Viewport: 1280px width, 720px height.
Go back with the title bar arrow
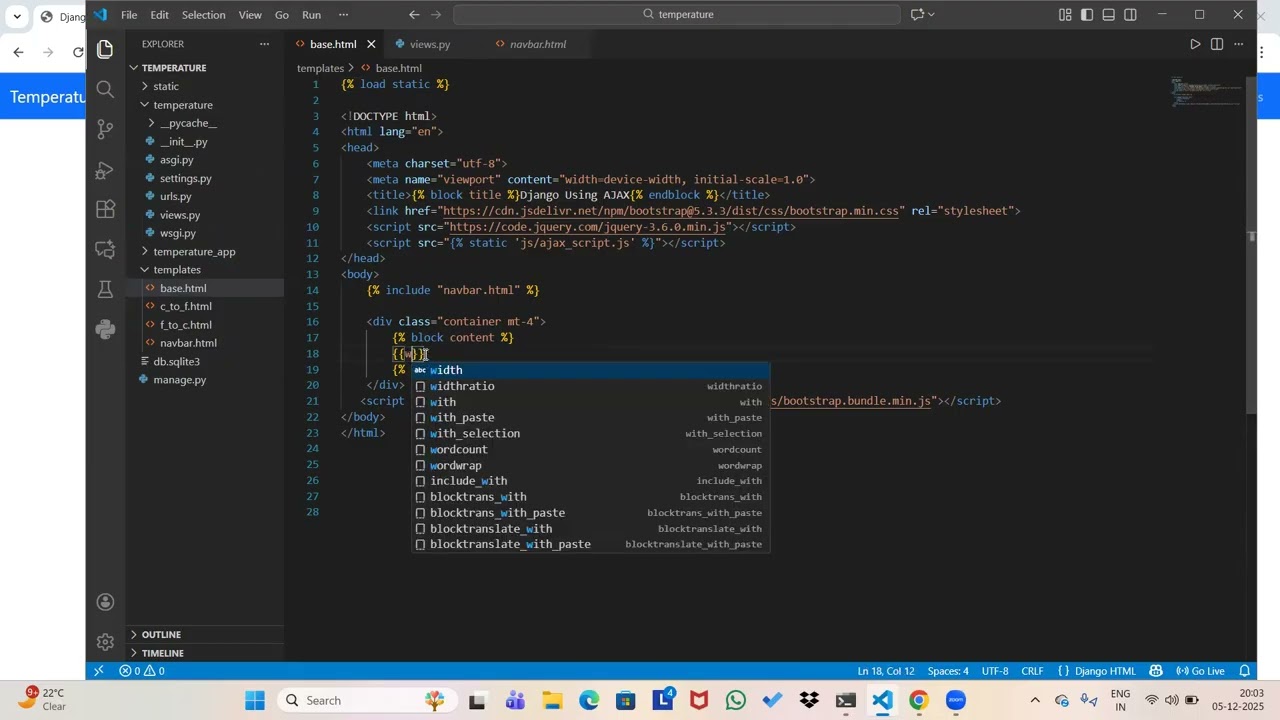click(414, 14)
